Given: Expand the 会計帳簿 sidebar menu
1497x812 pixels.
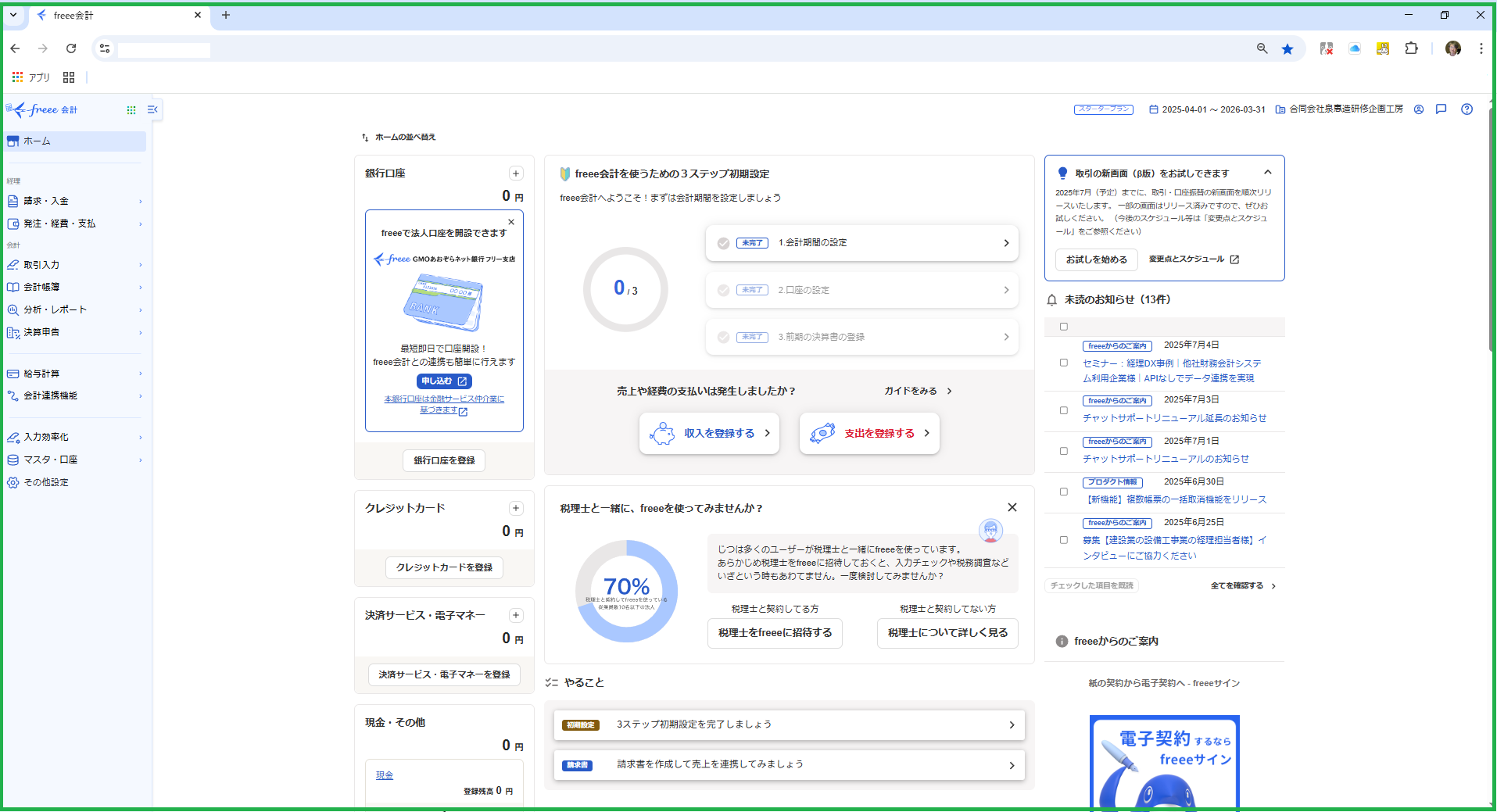Looking at the screenshot, I should [x=75, y=288].
